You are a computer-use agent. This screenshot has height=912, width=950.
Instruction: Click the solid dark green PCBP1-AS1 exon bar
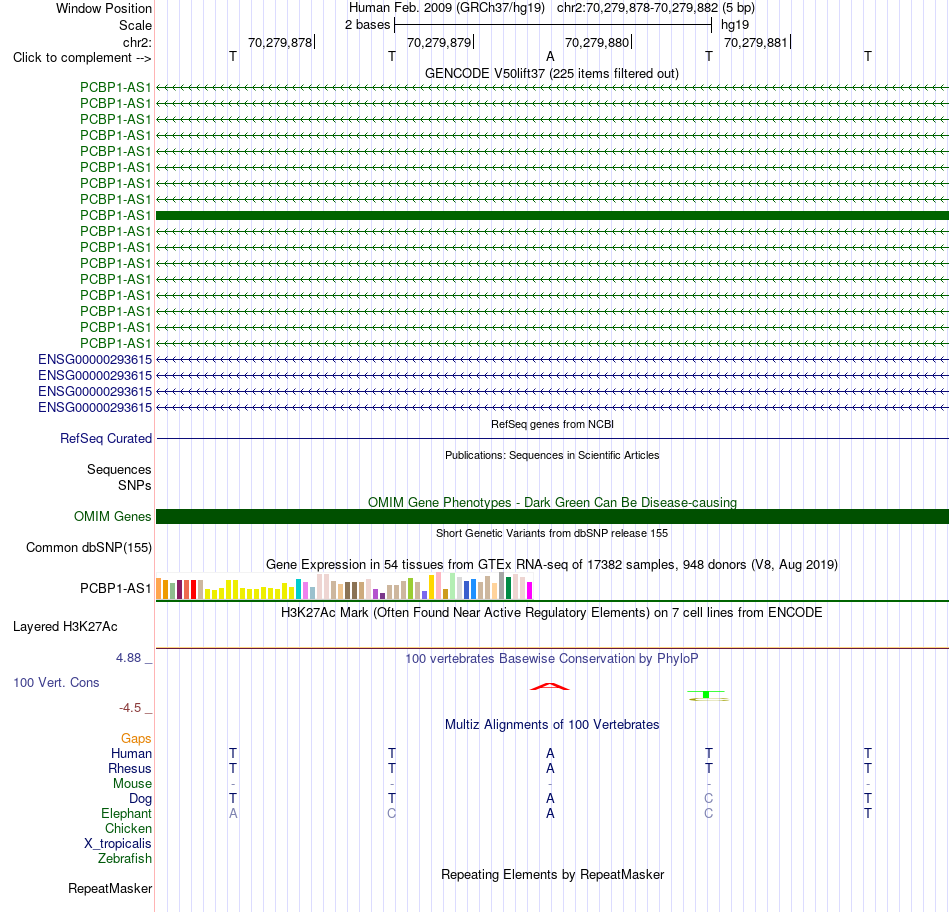553,215
